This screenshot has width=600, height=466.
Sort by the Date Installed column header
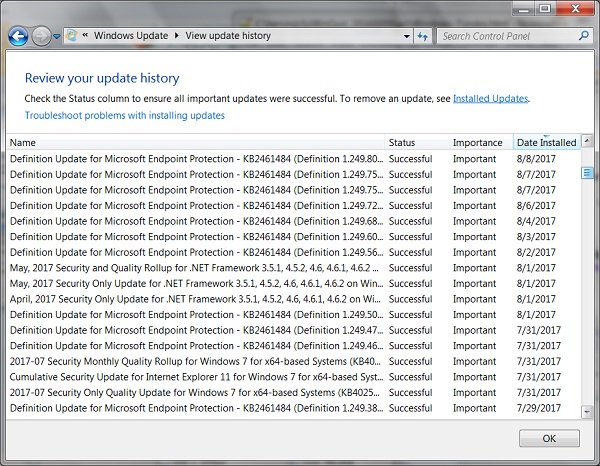point(547,142)
